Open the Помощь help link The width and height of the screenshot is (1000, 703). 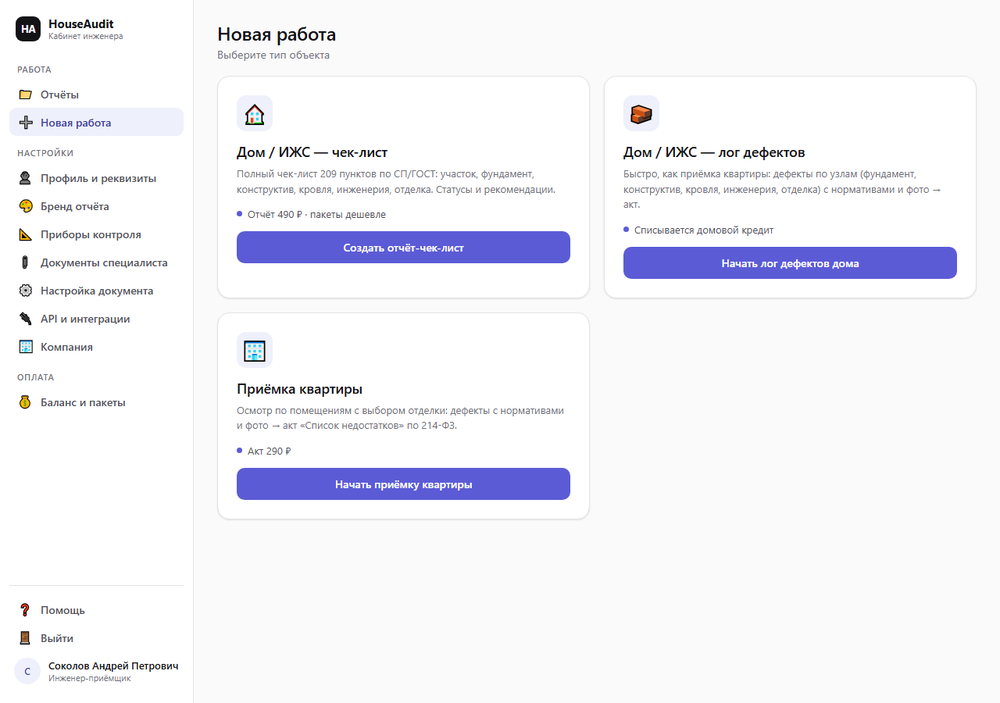point(96,610)
